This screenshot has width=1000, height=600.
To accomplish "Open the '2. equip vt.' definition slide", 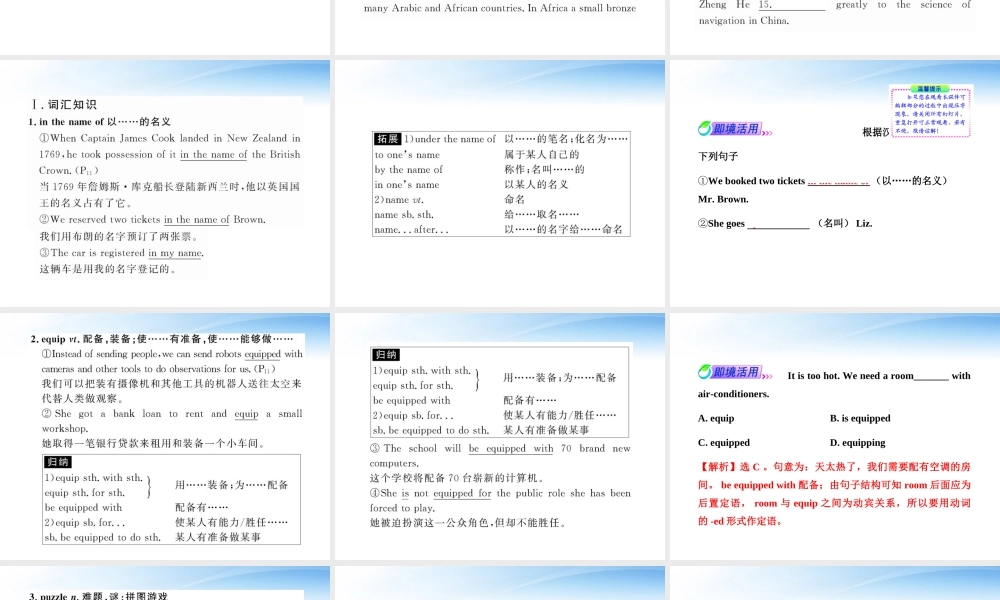I will [x=165, y=436].
